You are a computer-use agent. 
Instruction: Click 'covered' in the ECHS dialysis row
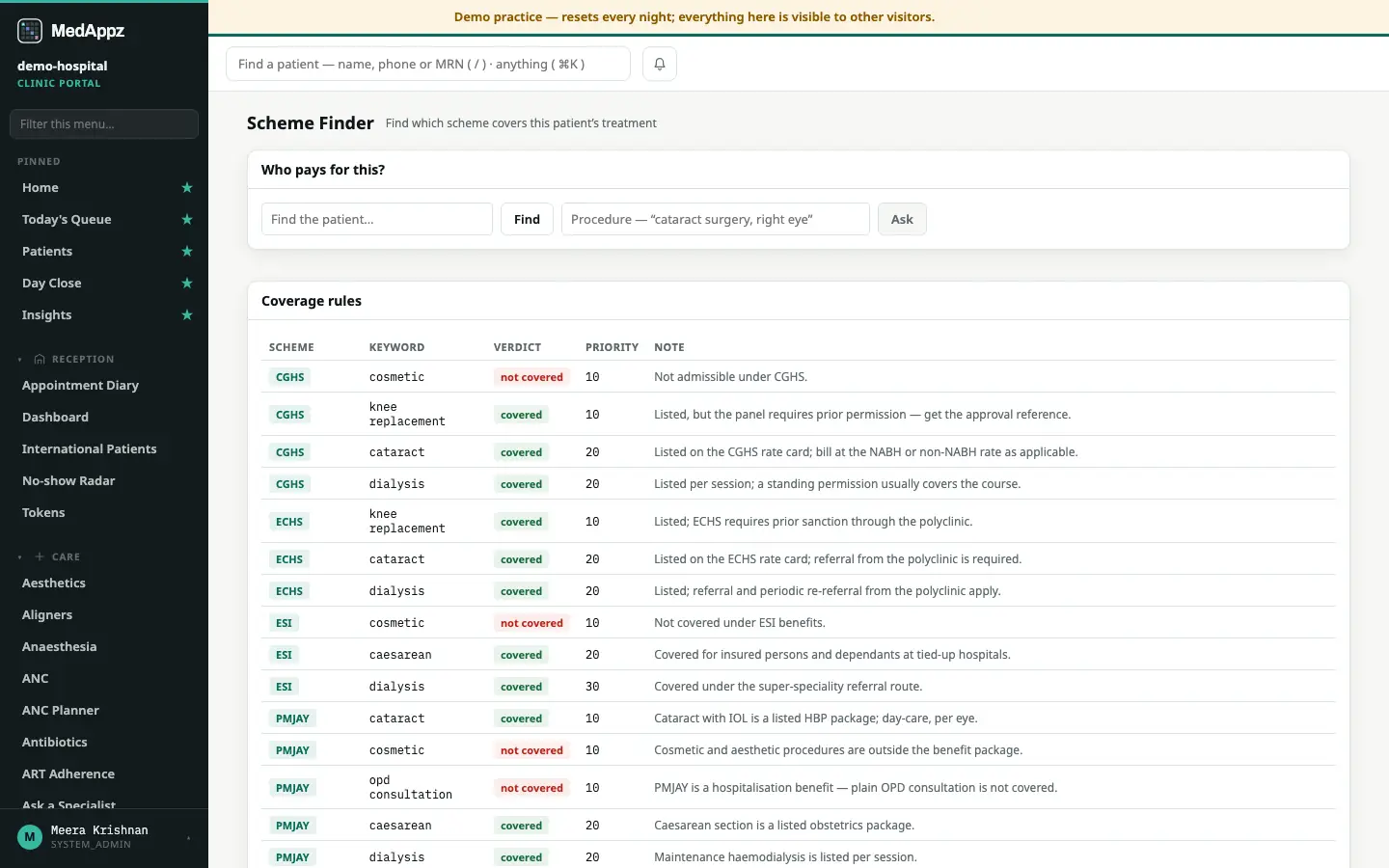[521, 591]
